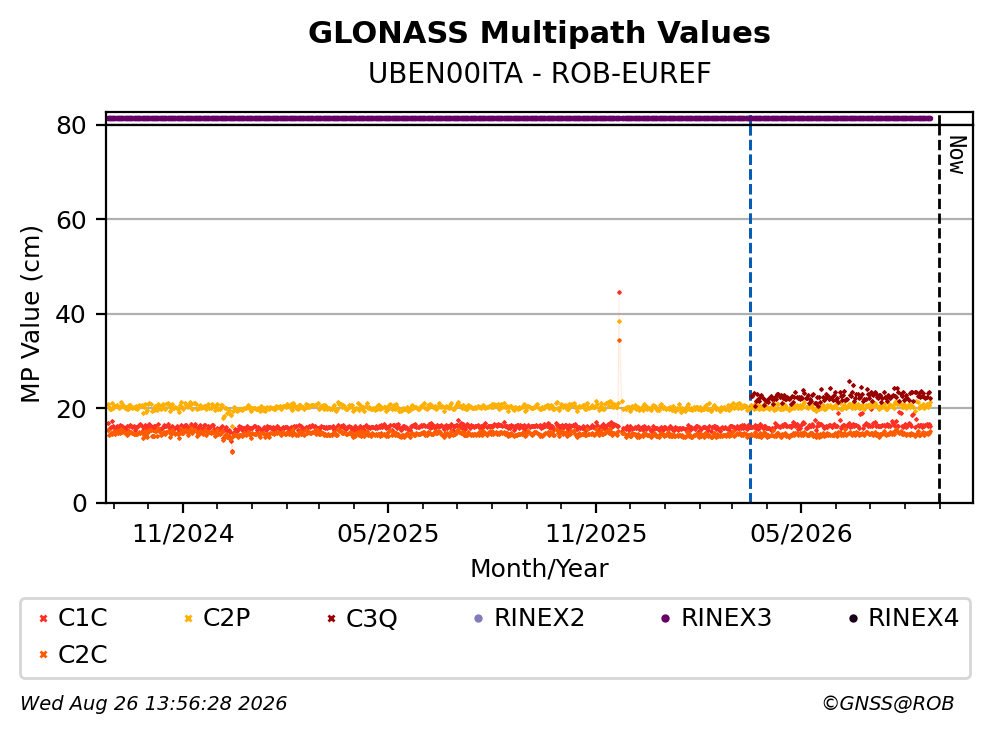Click the highest red outlier point near 45
993x734 pixels.
coord(619,293)
